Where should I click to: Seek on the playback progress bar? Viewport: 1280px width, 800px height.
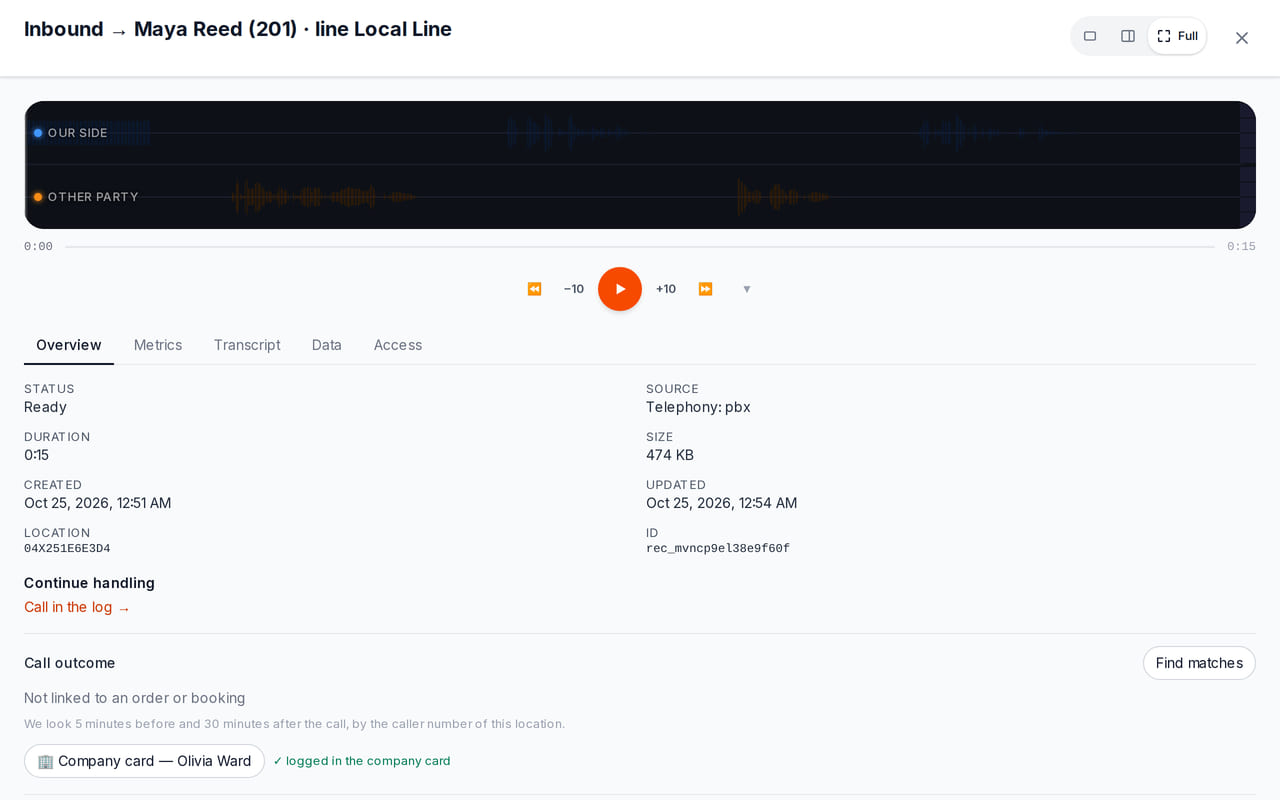(x=640, y=247)
